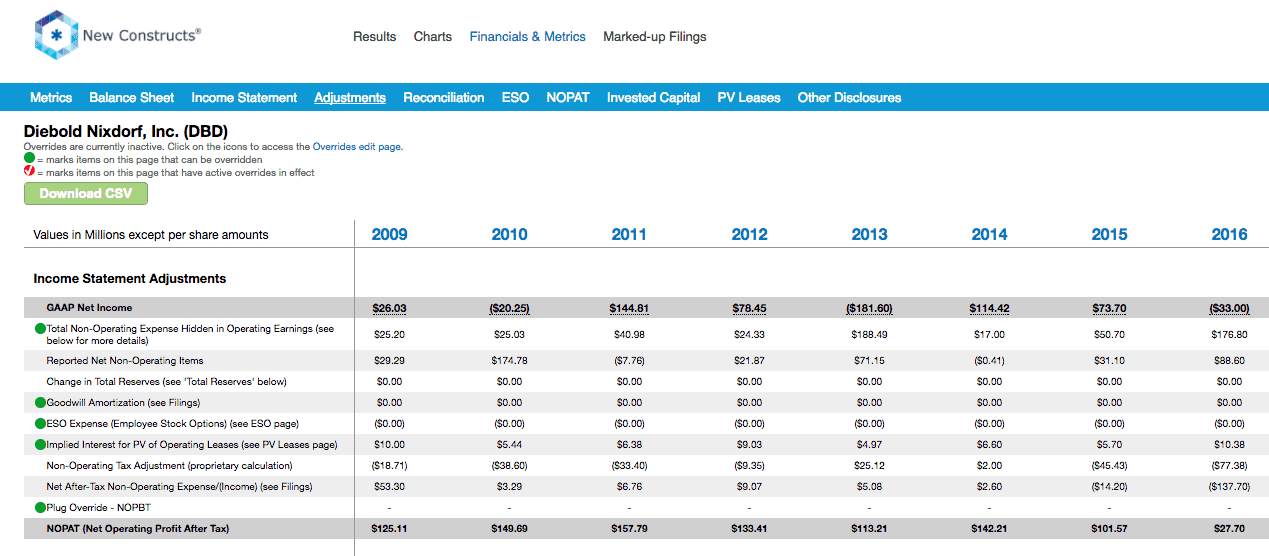Click NOPAT value $125.11

390,529
